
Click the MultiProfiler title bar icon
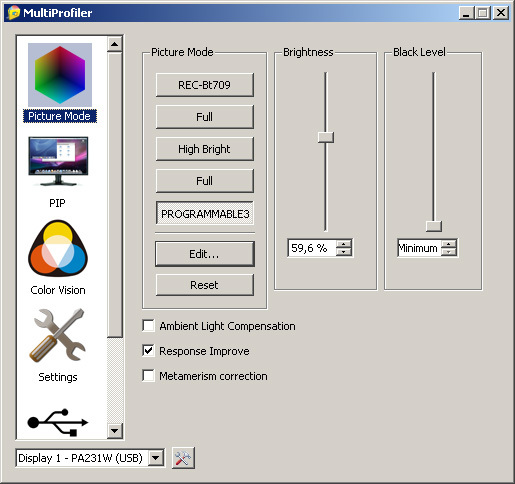click(14, 13)
